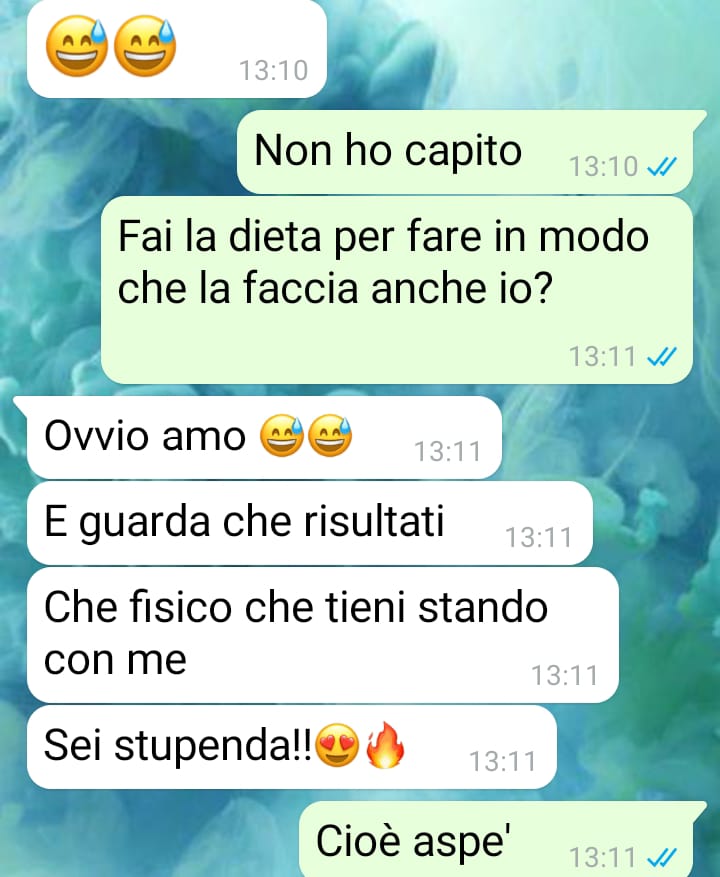Select the 'Fai la dieta' message bubble
Image resolution: width=720 pixels, height=877 pixels.
coord(397,290)
